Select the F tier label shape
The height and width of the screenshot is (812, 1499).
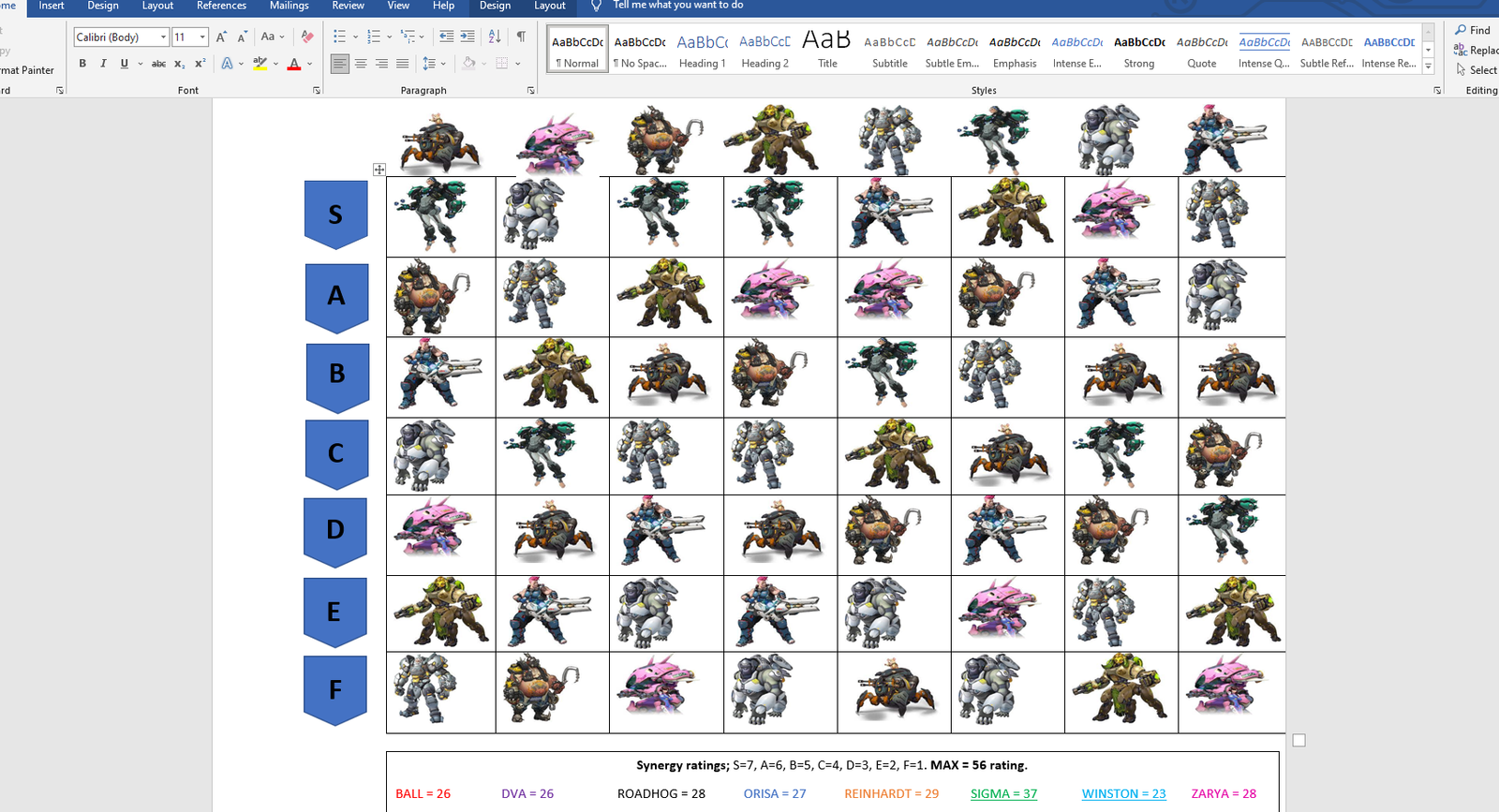coord(335,690)
